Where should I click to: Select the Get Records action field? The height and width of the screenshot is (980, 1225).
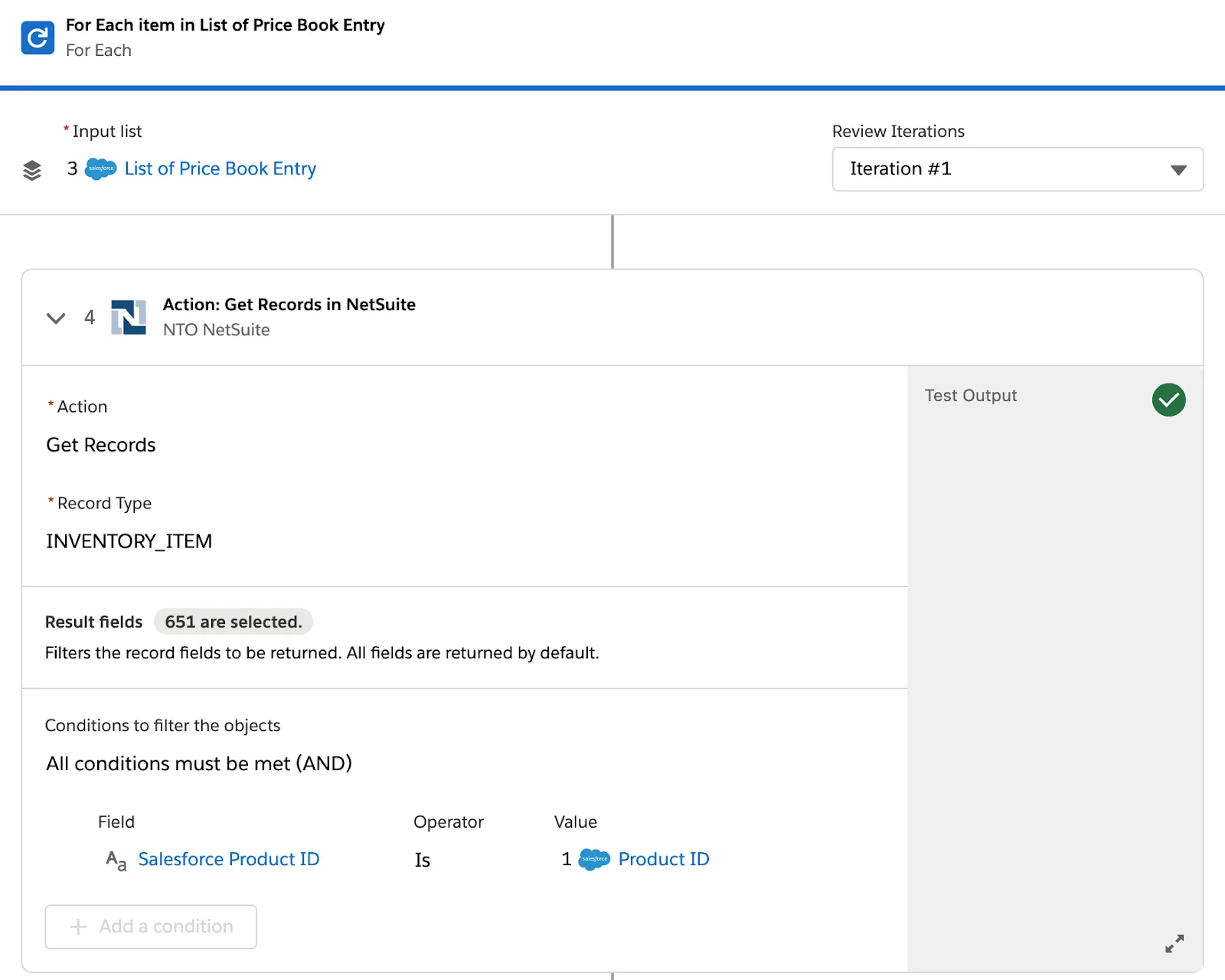(x=101, y=444)
